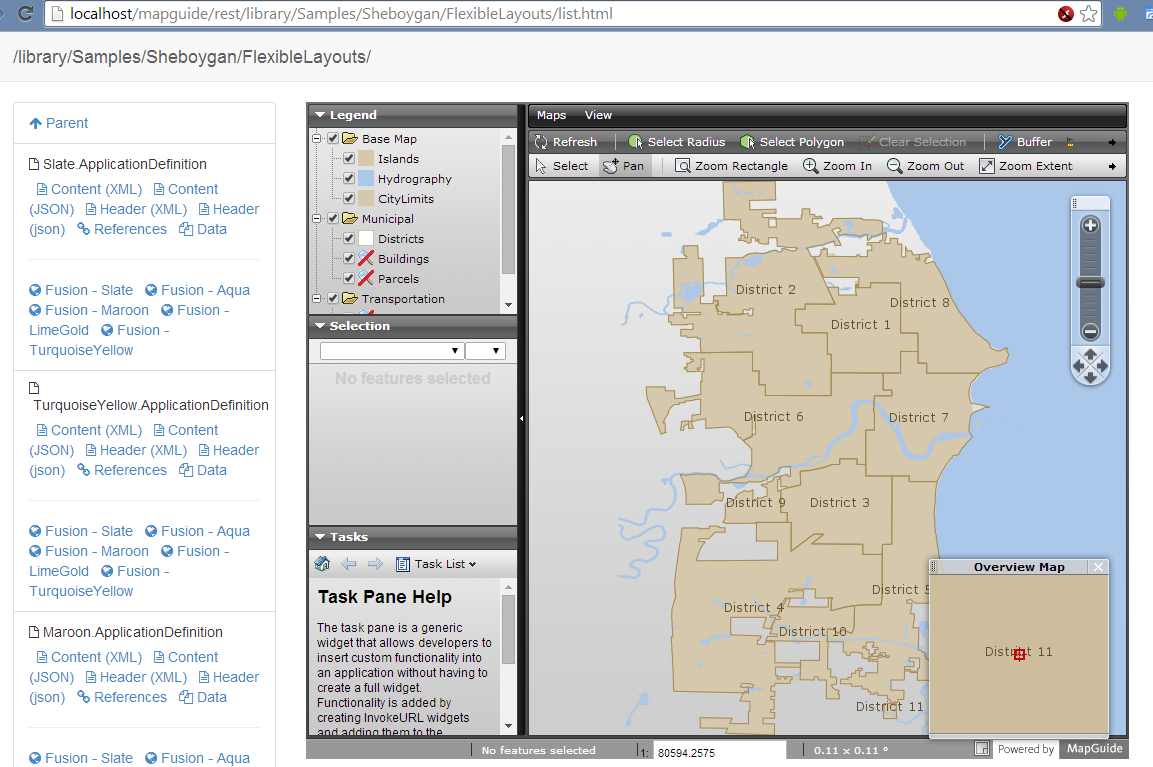Collapse the Base Map layer group
The image size is (1153, 767).
click(x=316, y=138)
